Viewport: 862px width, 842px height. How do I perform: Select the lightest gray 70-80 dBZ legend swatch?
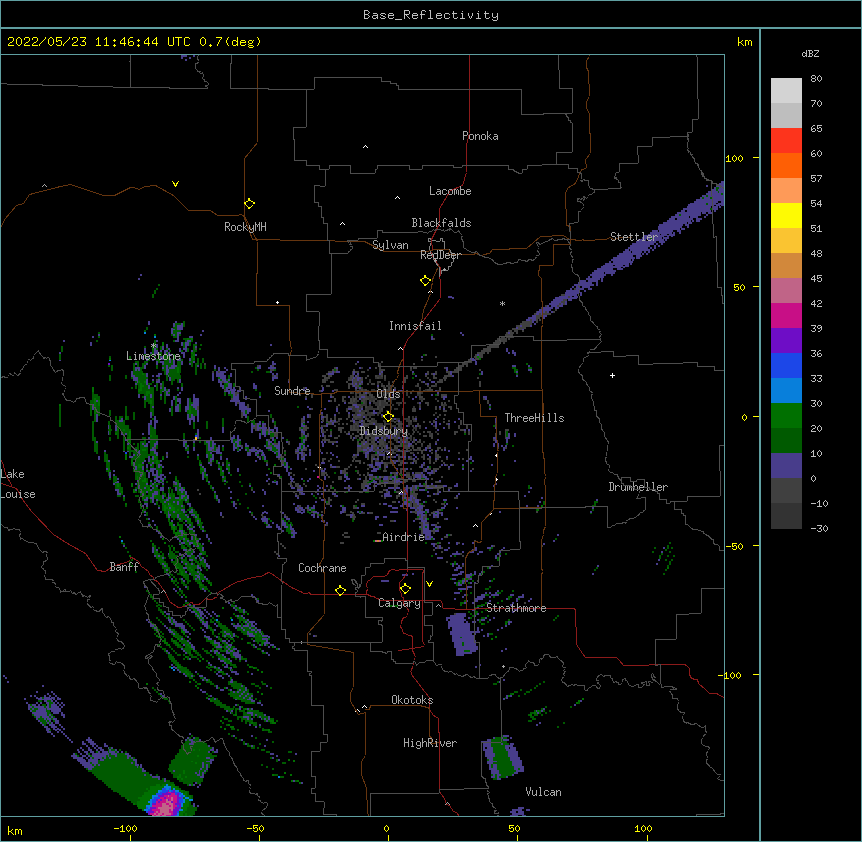pos(786,91)
